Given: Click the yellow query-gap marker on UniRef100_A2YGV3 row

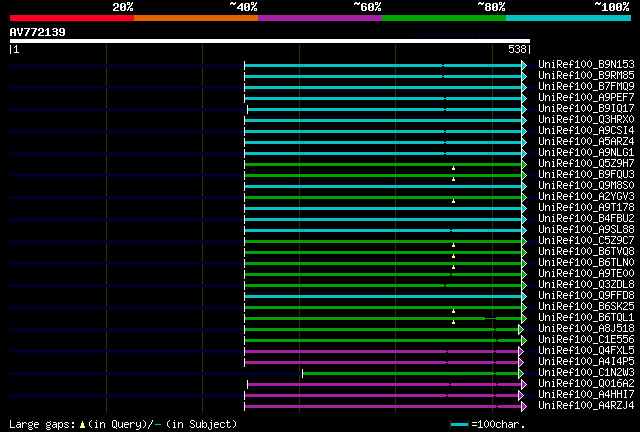Looking at the screenshot, I should tap(453, 201).
